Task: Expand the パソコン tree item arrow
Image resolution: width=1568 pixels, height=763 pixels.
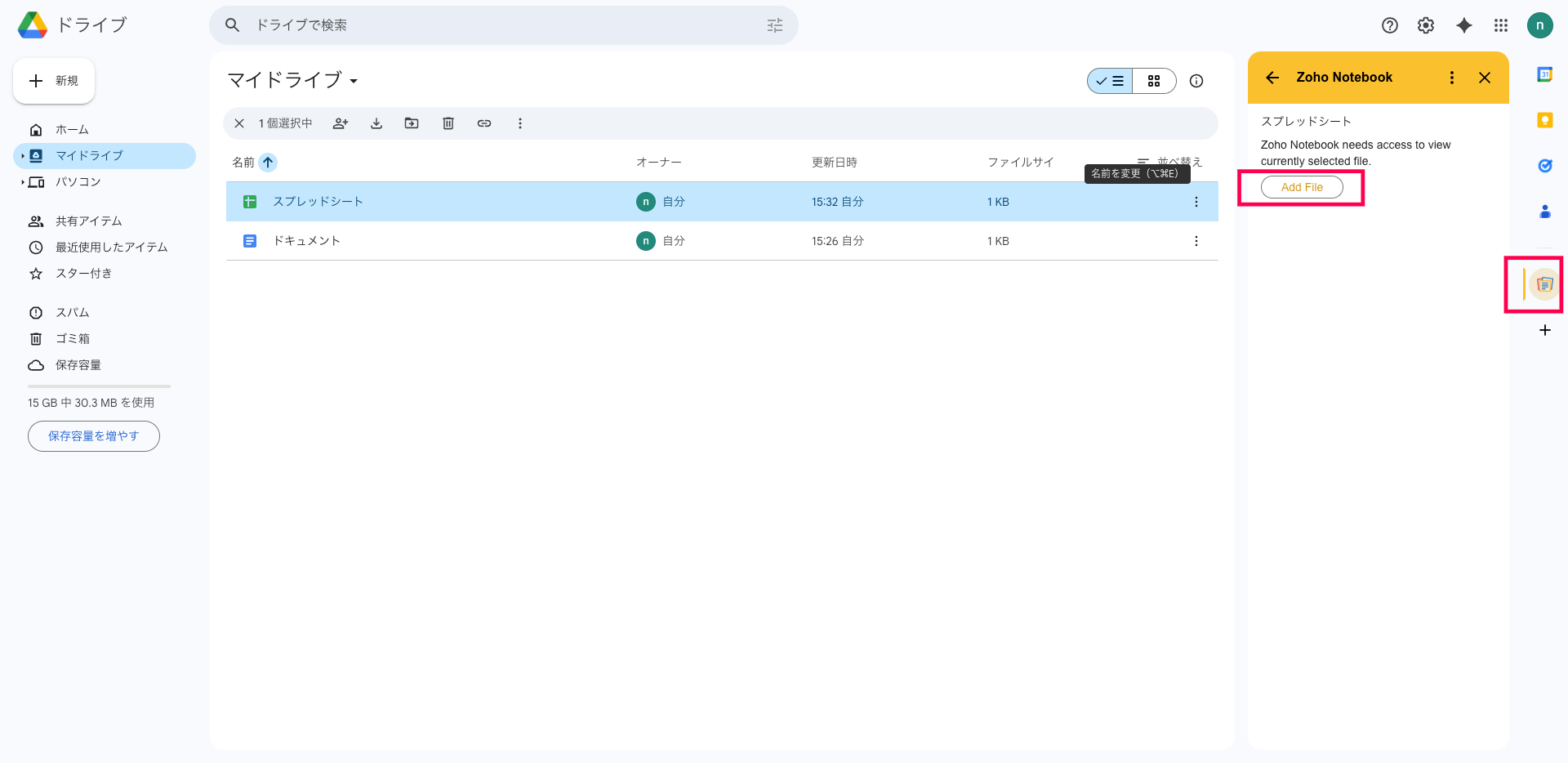Action: (x=22, y=182)
